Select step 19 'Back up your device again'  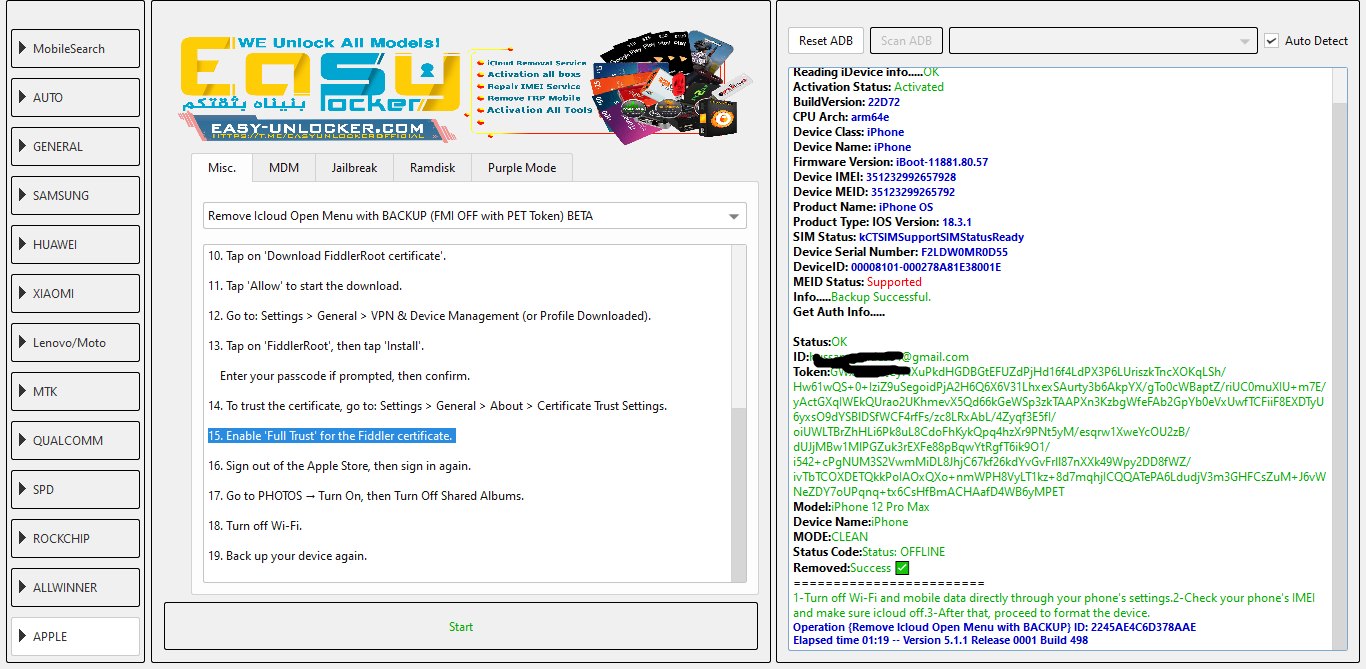(288, 556)
